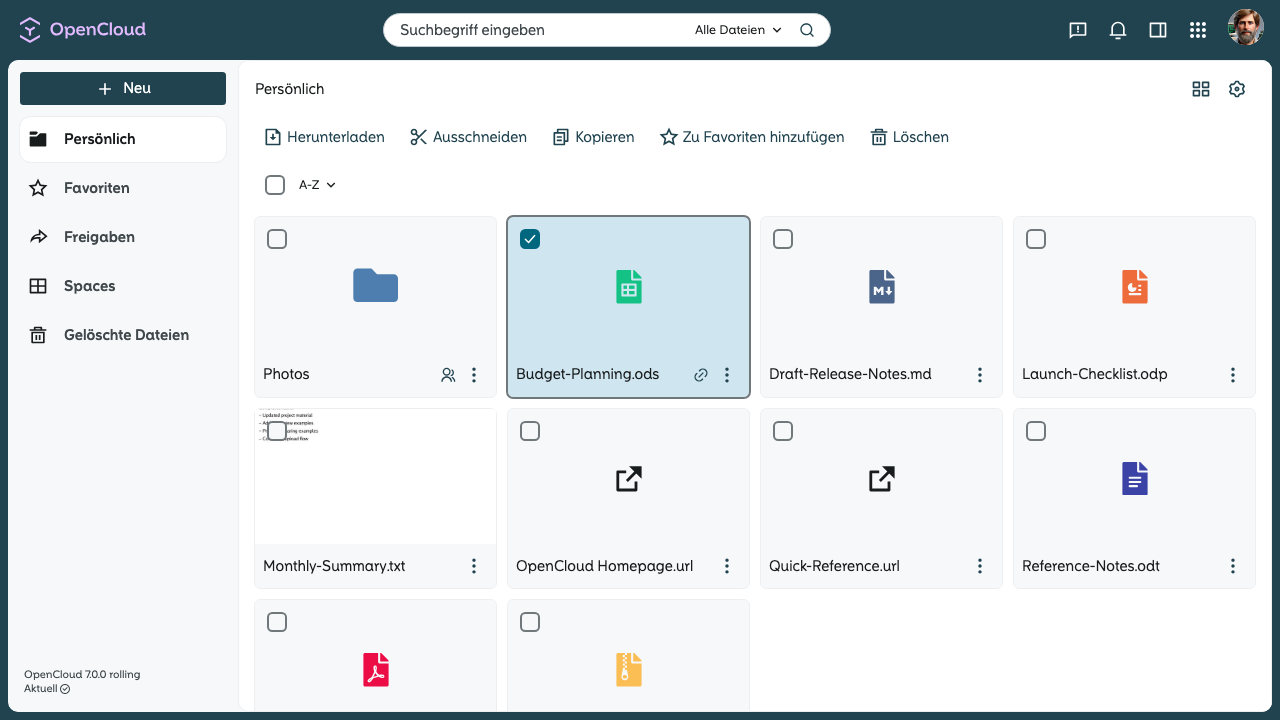Open the Monthly-Summary.txt thumbnail preview
The width and height of the screenshot is (1280, 720).
(x=375, y=476)
